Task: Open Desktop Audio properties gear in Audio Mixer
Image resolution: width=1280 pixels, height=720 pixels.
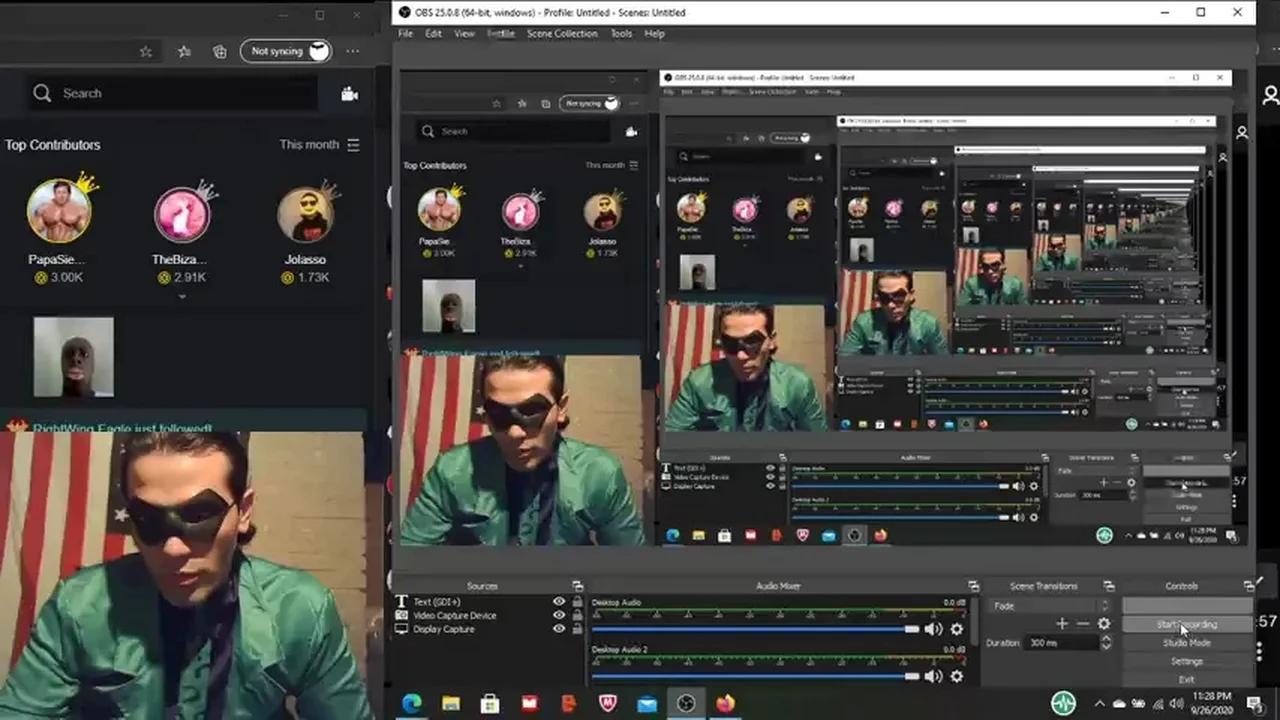Action: coord(955,629)
